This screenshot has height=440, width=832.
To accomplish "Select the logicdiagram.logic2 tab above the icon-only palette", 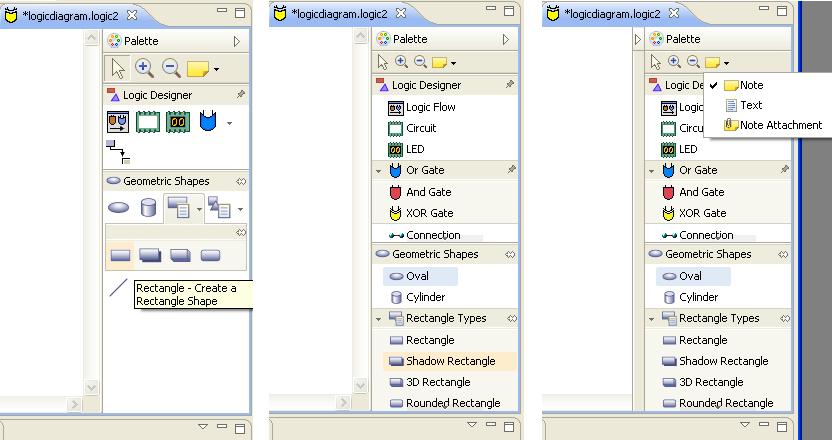I will pyautogui.click(x=71, y=15).
